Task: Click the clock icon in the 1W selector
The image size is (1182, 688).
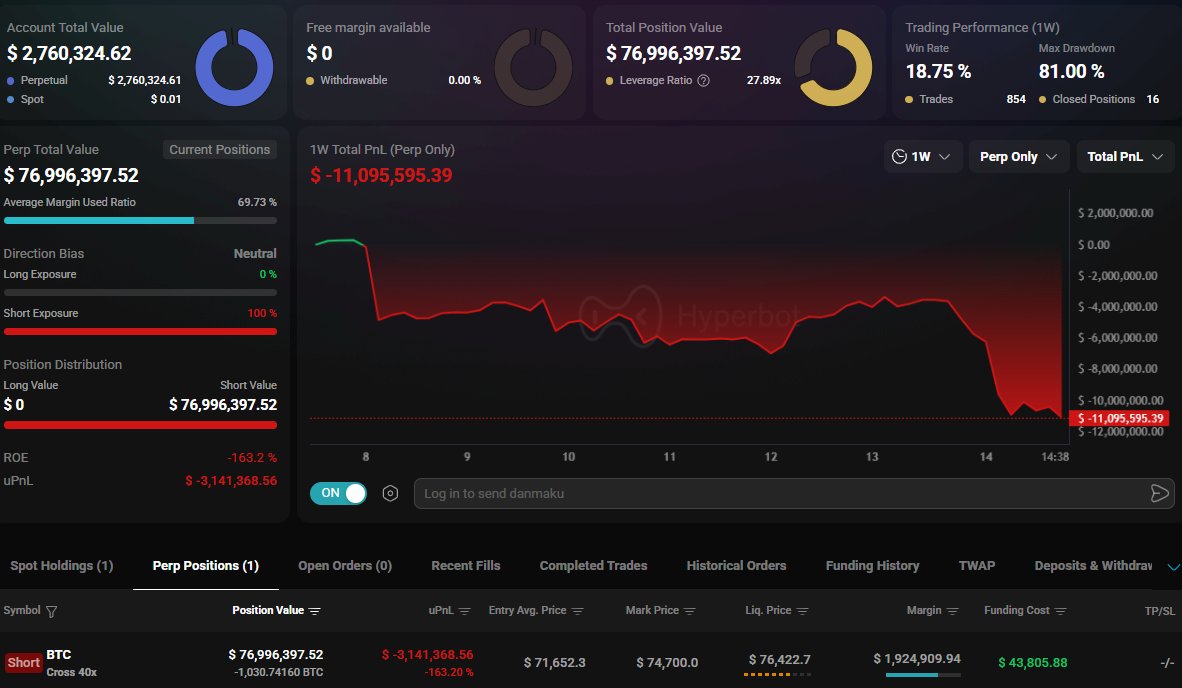Action: [x=899, y=157]
